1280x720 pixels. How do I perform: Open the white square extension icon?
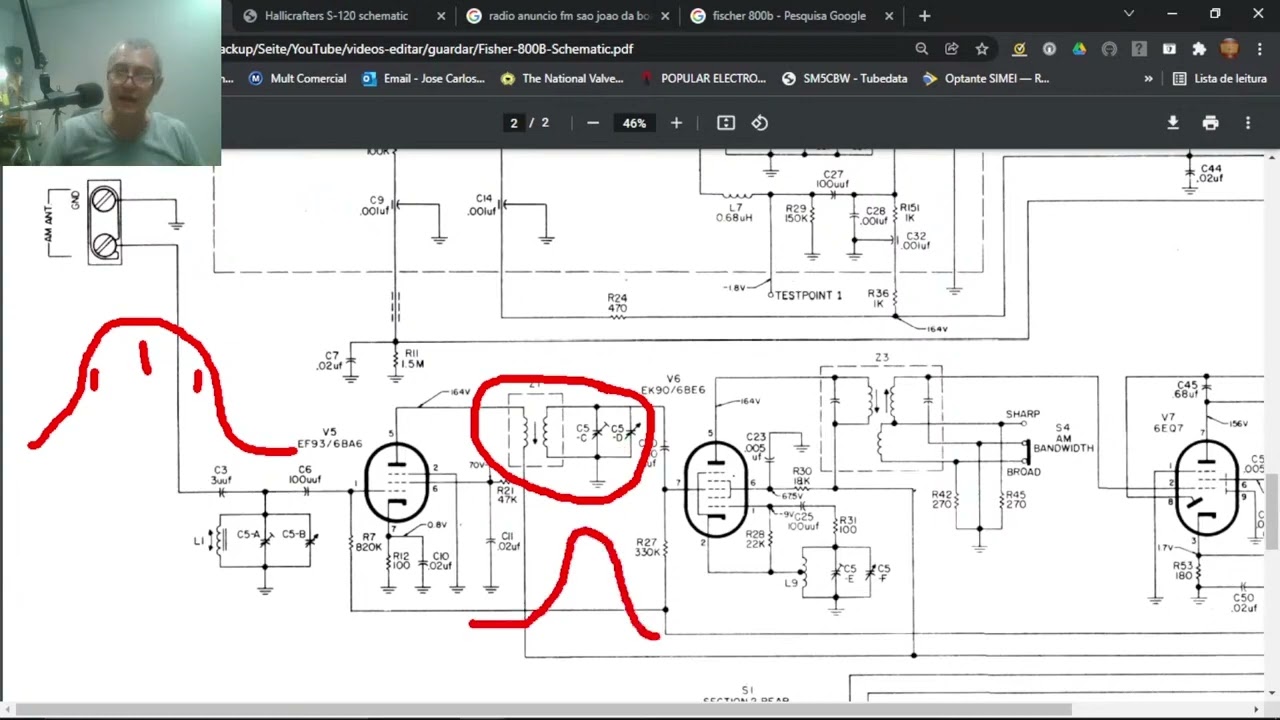click(x=1169, y=49)
